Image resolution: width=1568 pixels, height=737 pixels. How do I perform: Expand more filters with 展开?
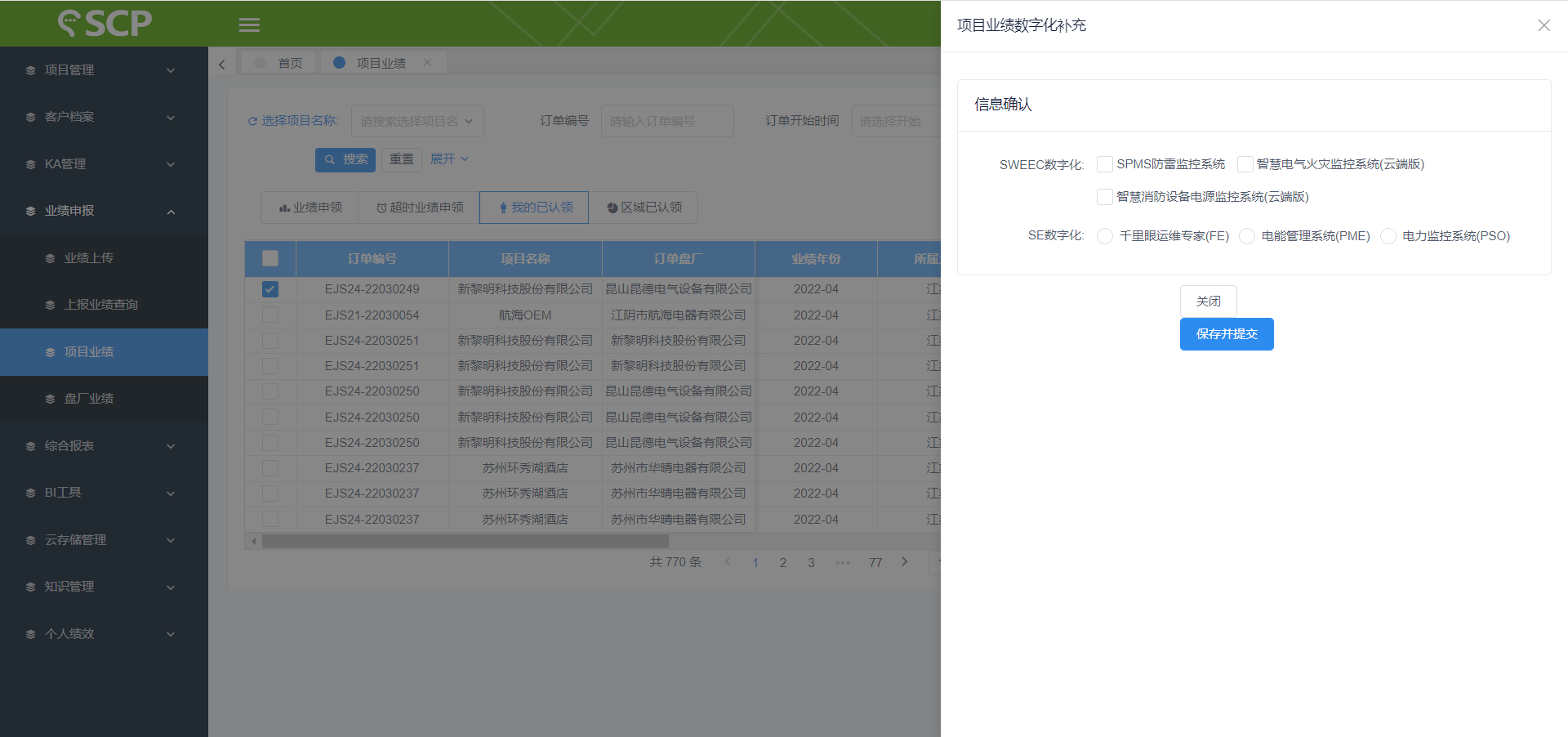tap(449, 159)
